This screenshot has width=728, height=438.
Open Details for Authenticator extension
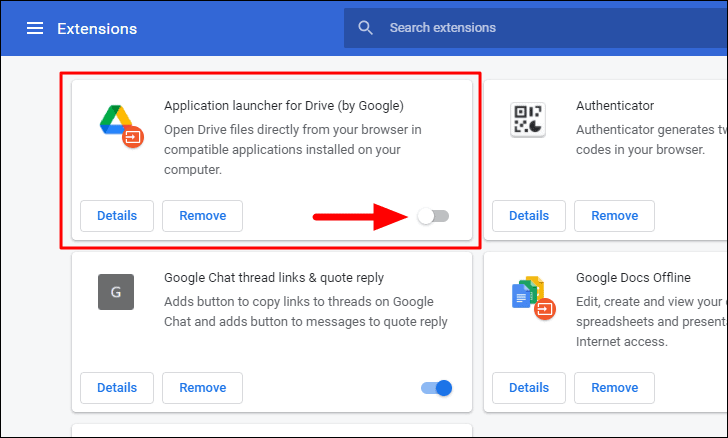(x=529, y=216)
